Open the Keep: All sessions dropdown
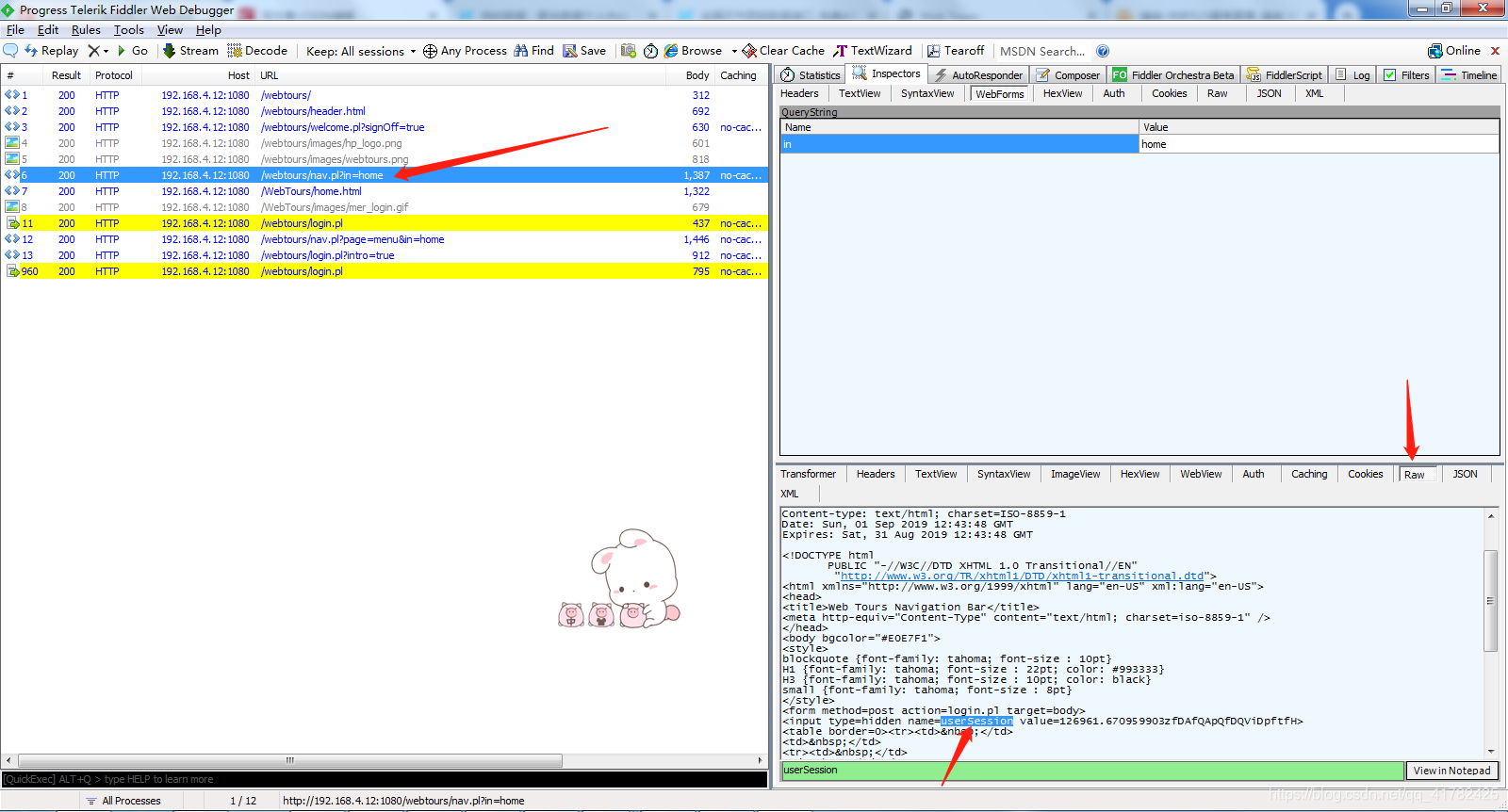Viewport: 1508px width, 812px height. click(361, 51)
